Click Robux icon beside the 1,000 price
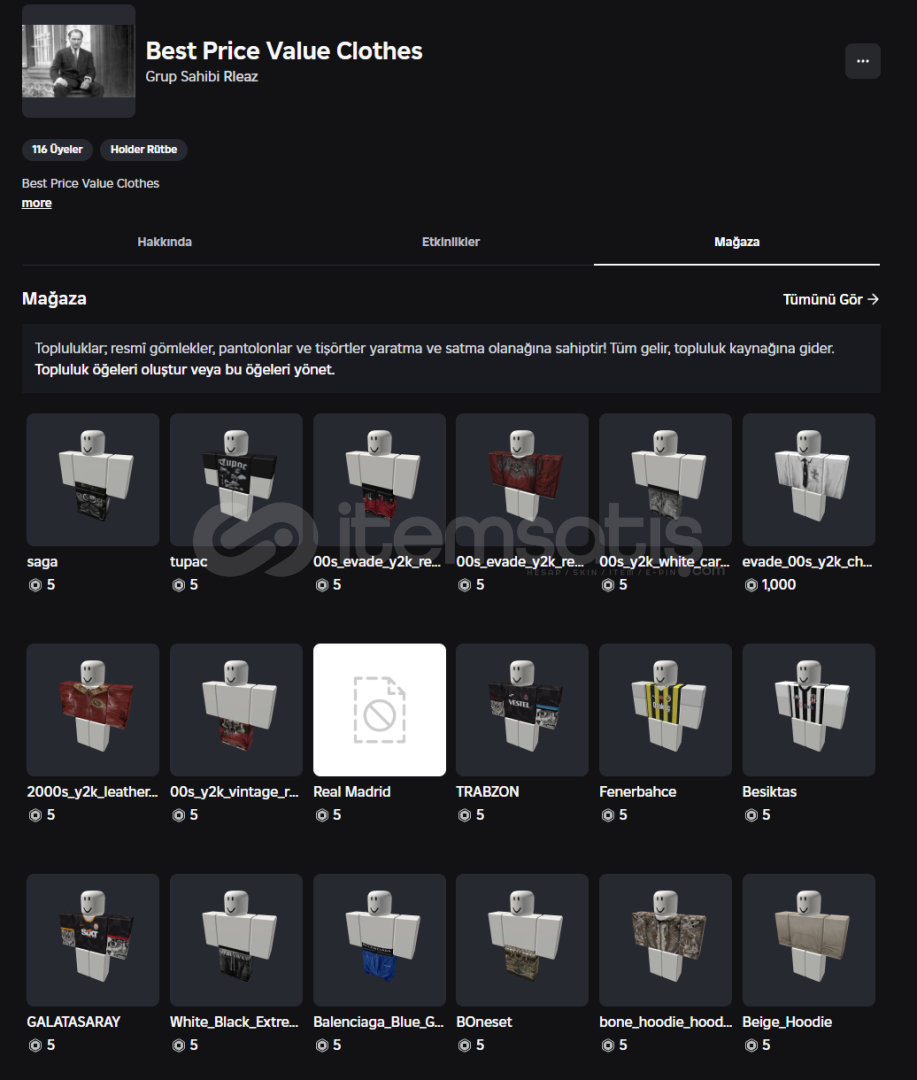The height and width of the screenshot is (1080, 917). click(x=751, y=585)
